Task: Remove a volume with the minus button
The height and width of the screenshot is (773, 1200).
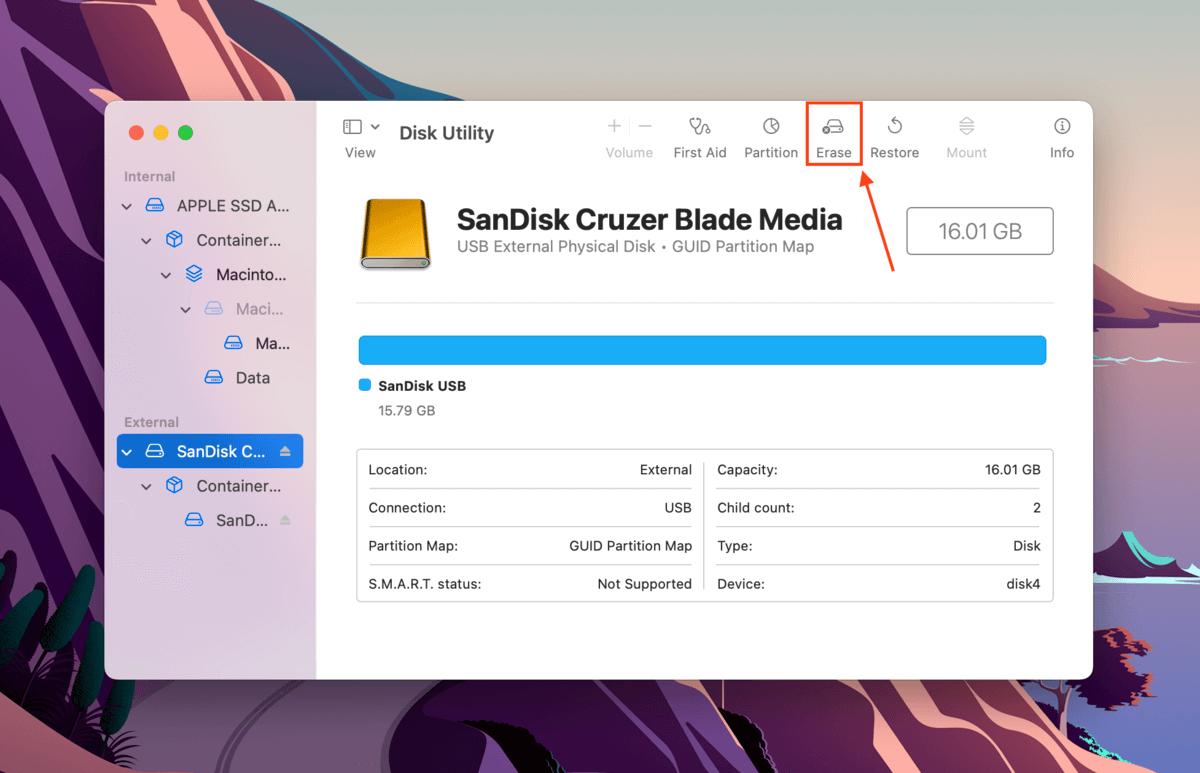Action: click(x=645, y=126)
